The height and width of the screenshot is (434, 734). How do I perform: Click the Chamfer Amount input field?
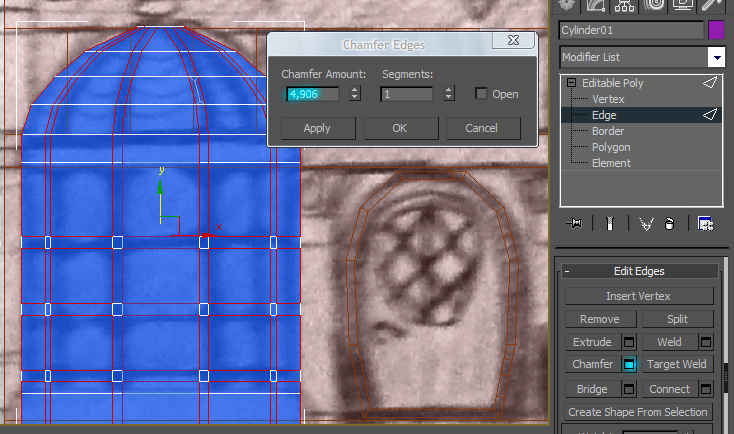tap(314, 94)
